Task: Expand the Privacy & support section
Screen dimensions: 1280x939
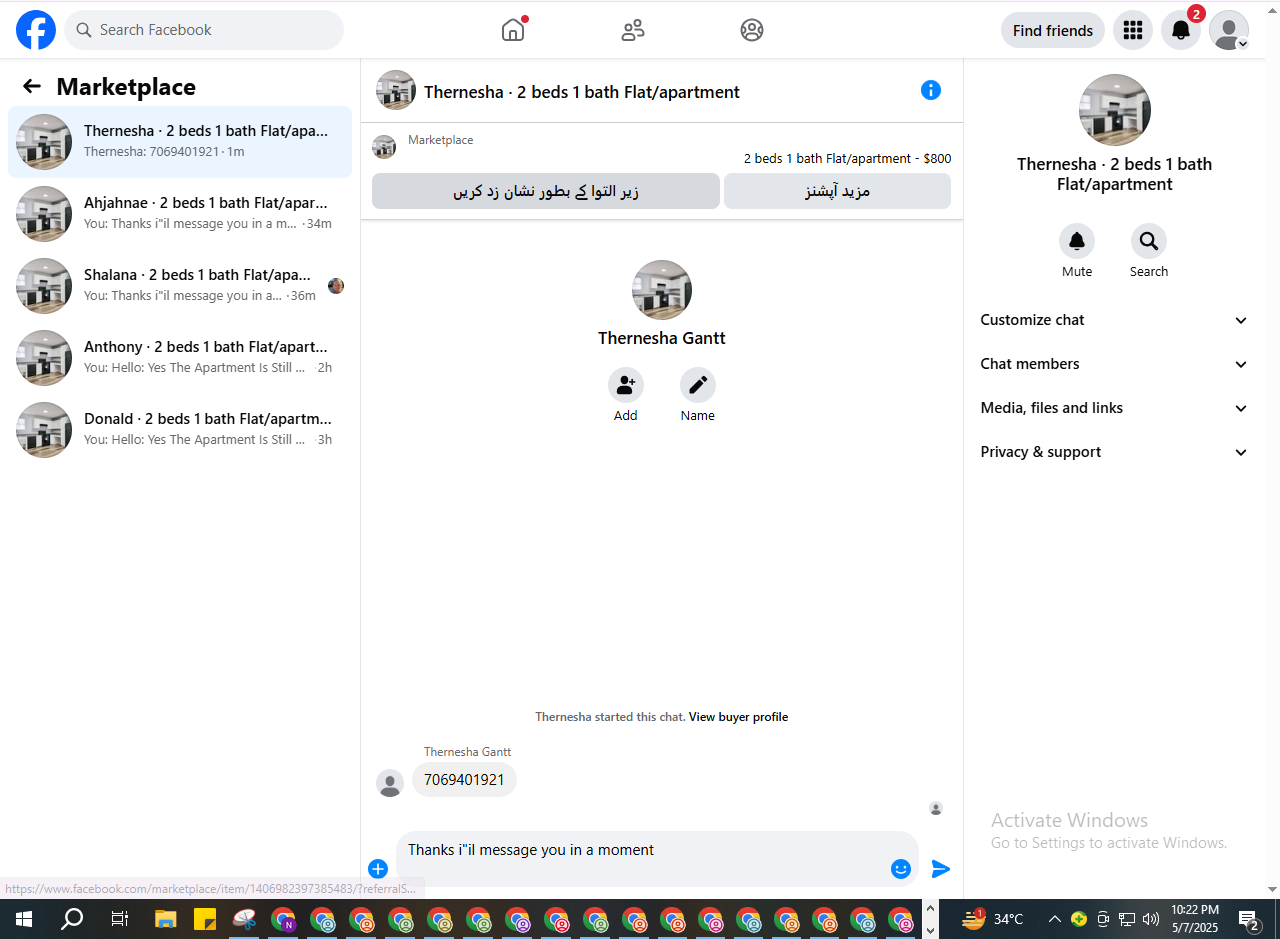Action: [1115, 452]
